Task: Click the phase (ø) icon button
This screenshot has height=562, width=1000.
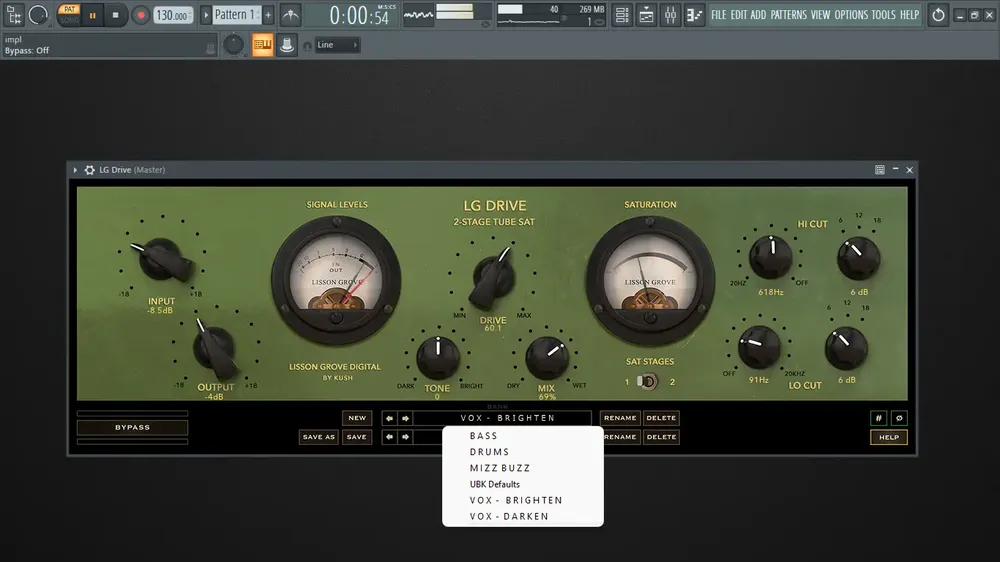Action: 899,418
